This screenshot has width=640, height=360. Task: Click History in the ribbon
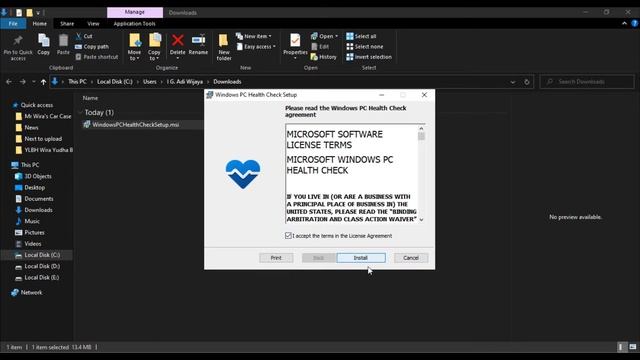pos(324,57)
